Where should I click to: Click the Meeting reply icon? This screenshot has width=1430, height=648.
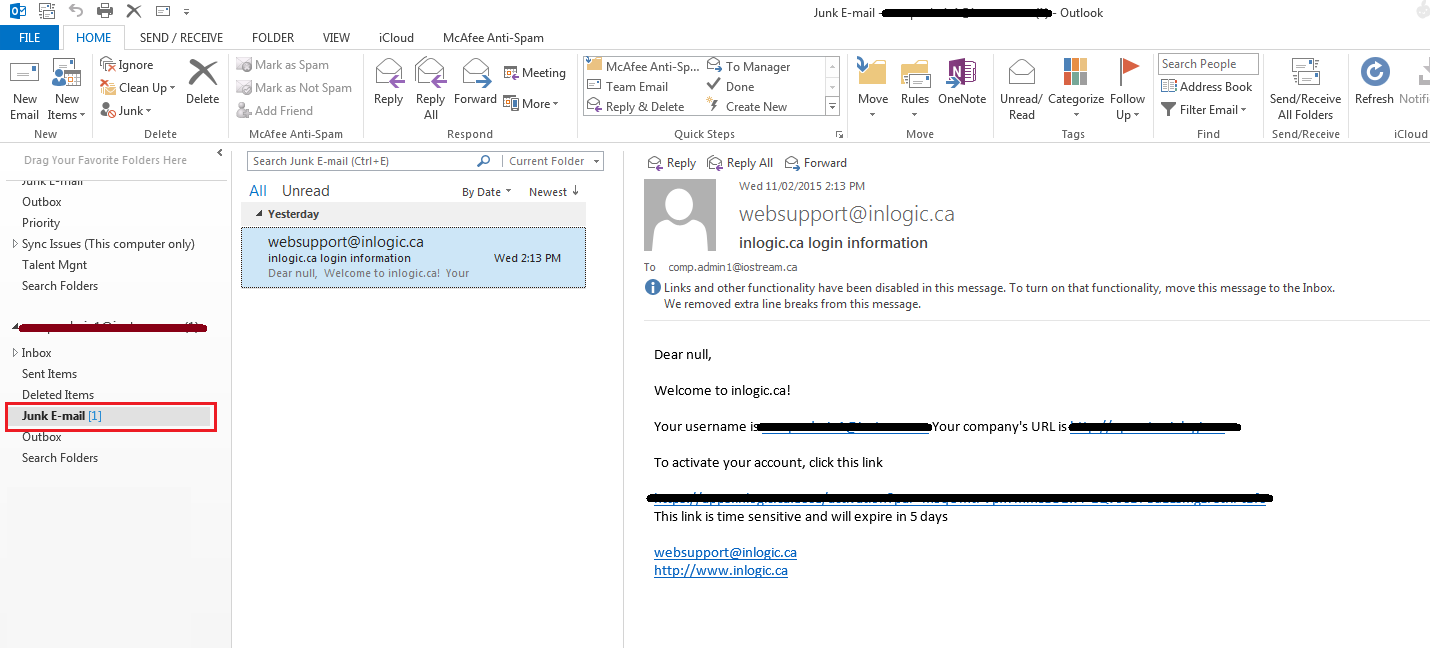click(510, 73)
